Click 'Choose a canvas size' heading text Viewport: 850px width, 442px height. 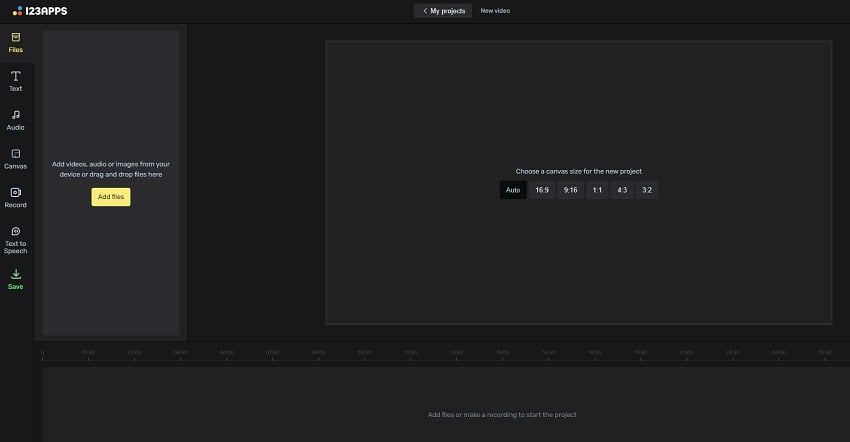pos(578,171)
